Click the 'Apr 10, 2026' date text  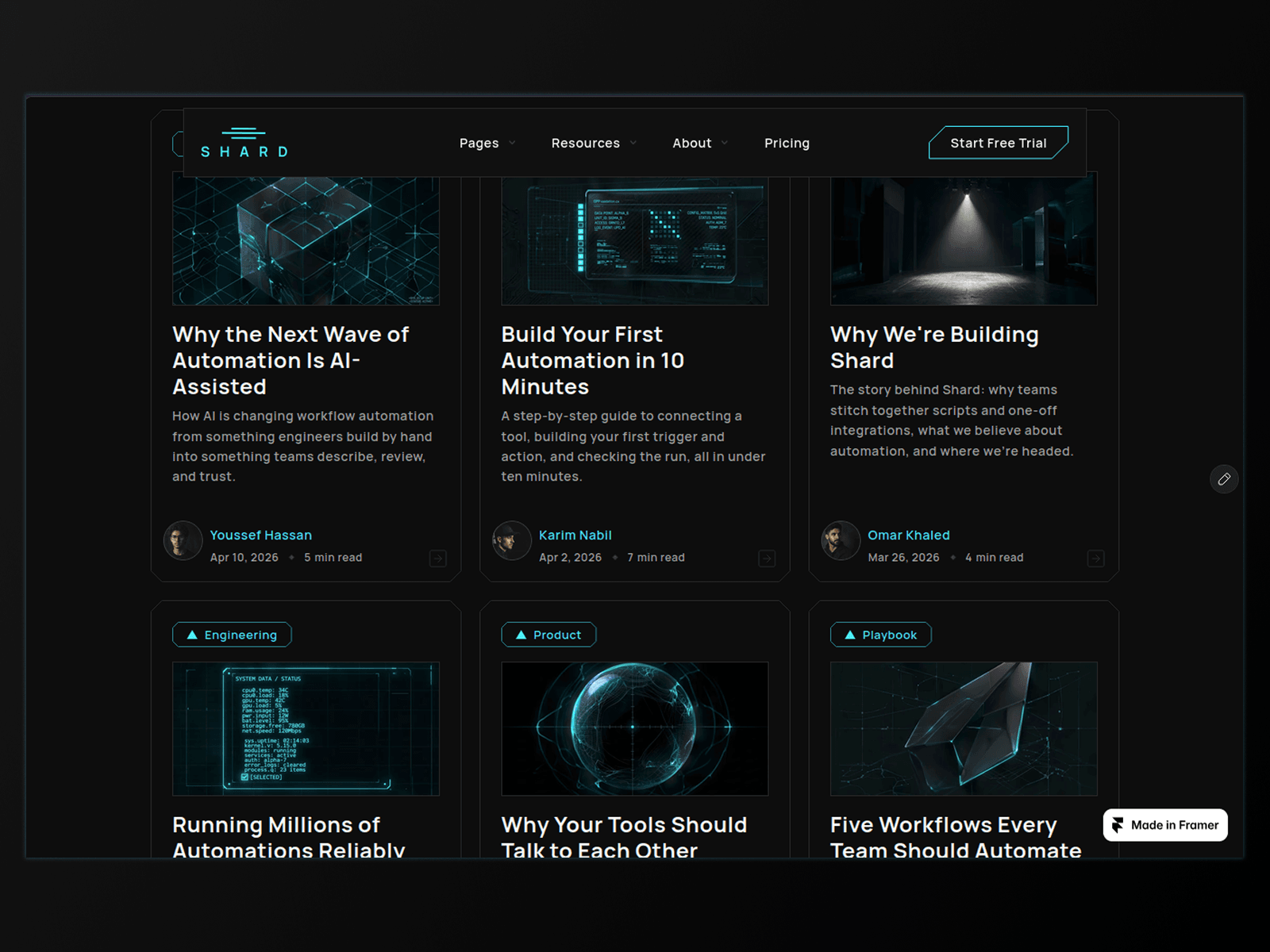(244, 558)
